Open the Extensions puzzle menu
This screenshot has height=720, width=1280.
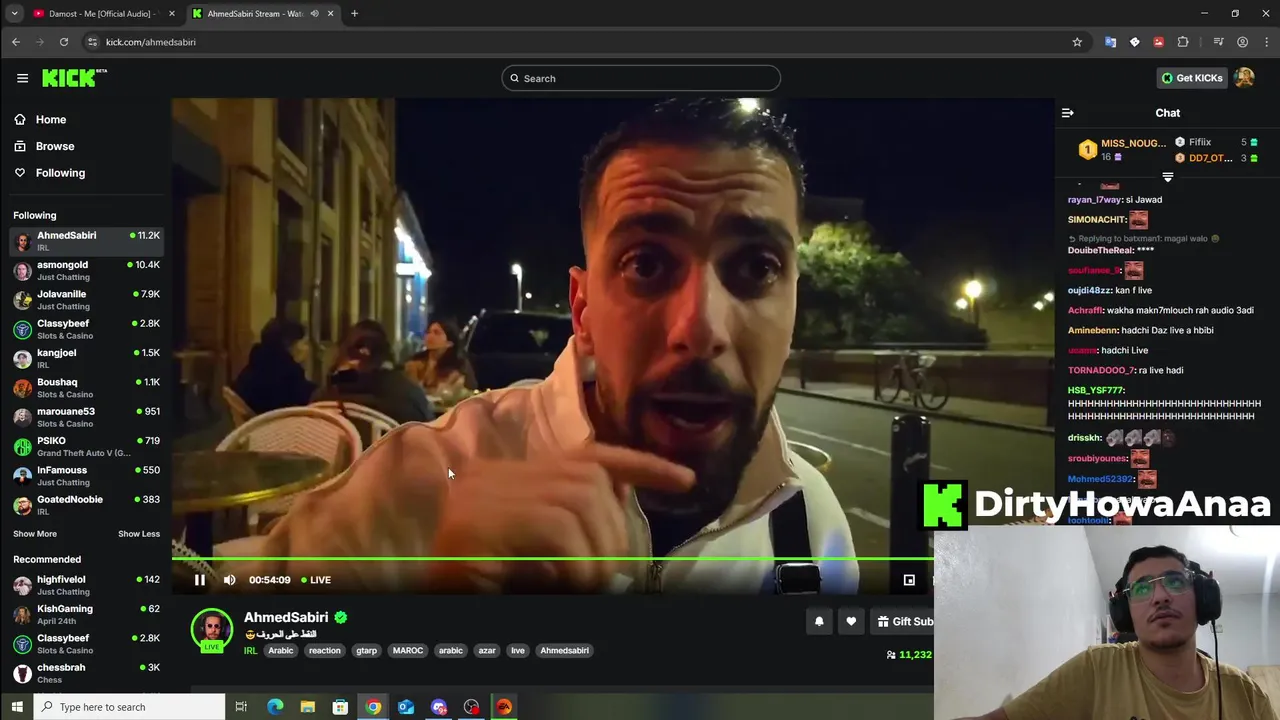(x=1183, y=42)
